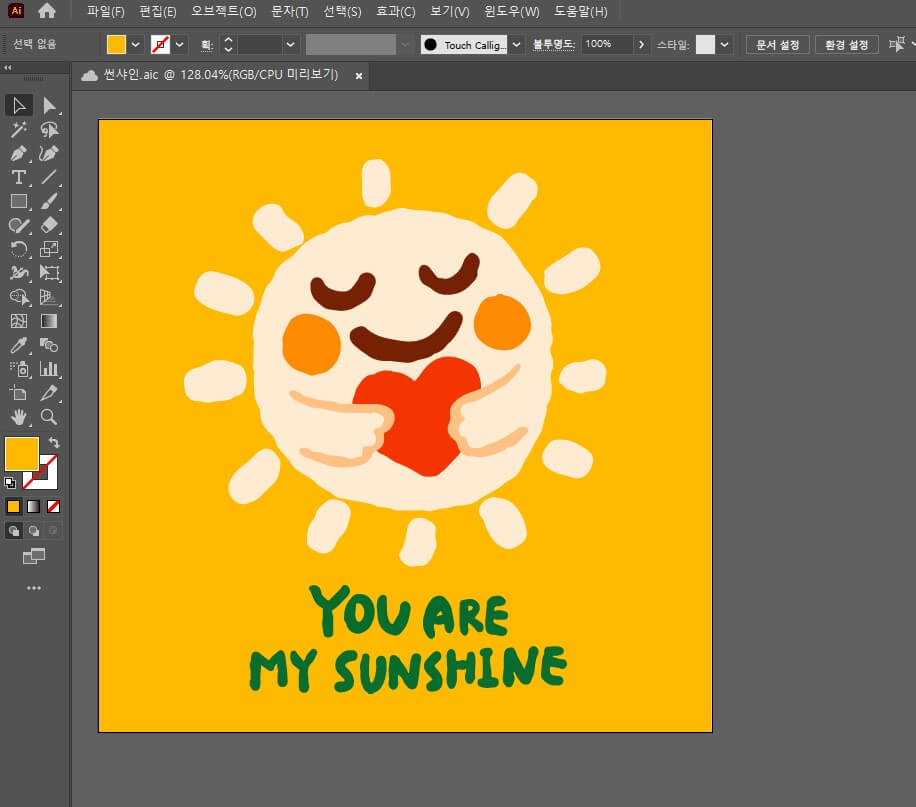Click the Home icon in the top bar
This screenshot has width=916, height=807.
click(47, 11)
